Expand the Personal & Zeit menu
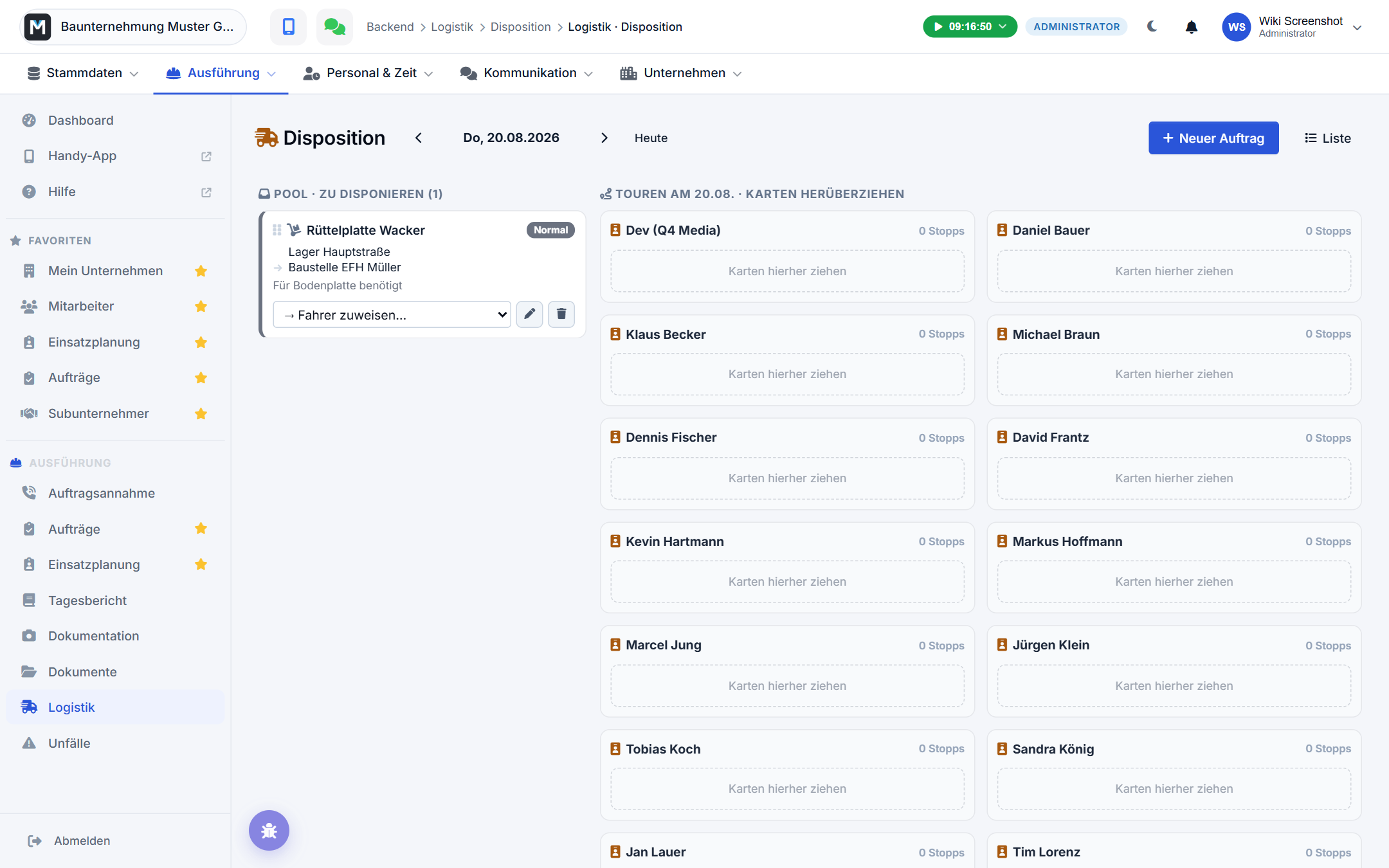Viewport: 1389px width, 868px height. point(368,73)
